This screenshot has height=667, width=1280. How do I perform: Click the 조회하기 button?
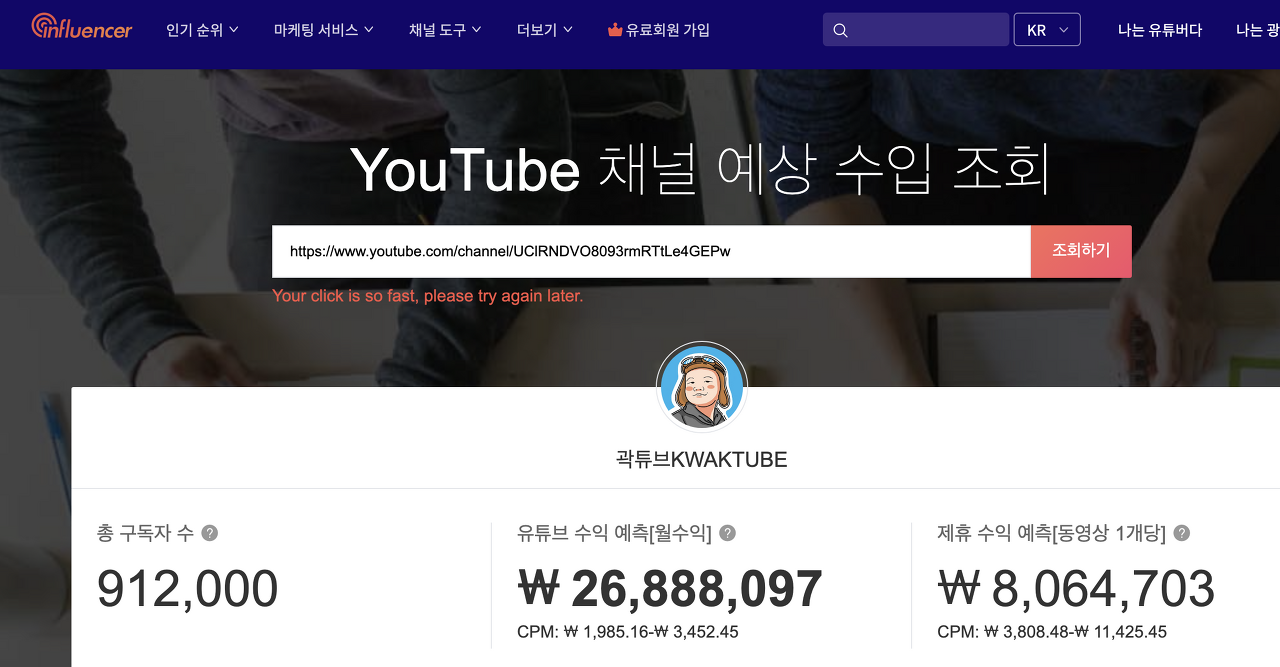coord(1081,251)
